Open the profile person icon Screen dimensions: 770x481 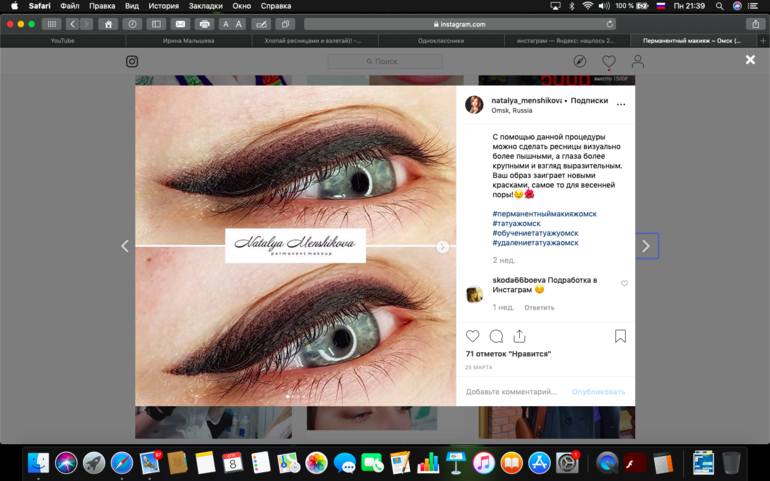[x=637, y=61]
